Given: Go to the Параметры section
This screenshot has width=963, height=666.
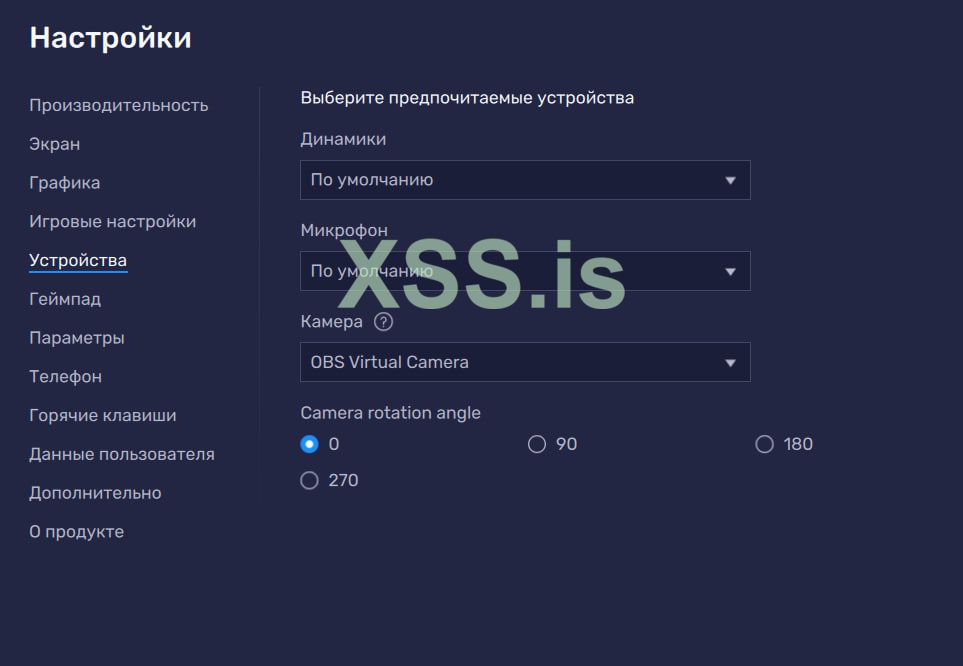Looking at the screenshot, I should coord(76,338).
